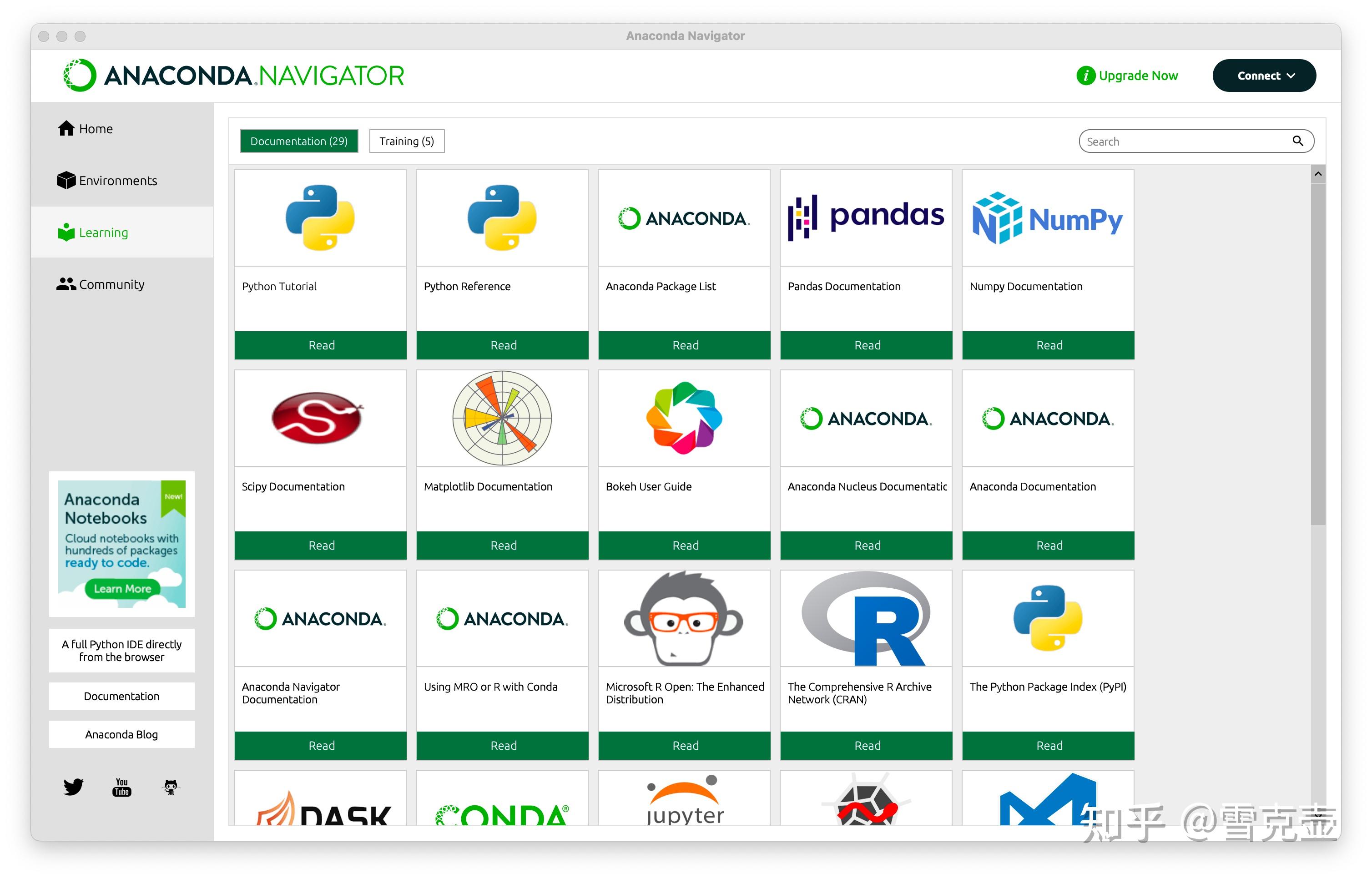Image resolution: width=1372 pixels, height=879 pixels.
Task: Switch to the Training (5) filter
Action: point(406,141)
